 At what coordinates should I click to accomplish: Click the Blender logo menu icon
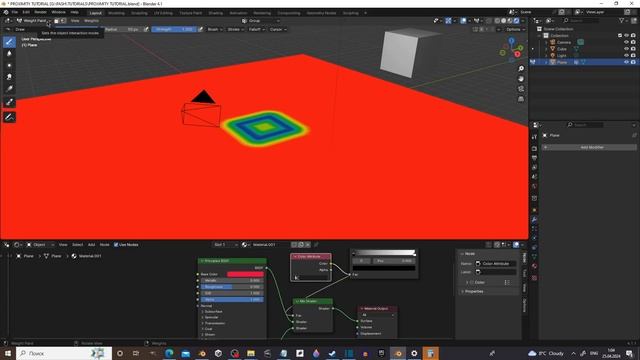click(x=6, y=12)
